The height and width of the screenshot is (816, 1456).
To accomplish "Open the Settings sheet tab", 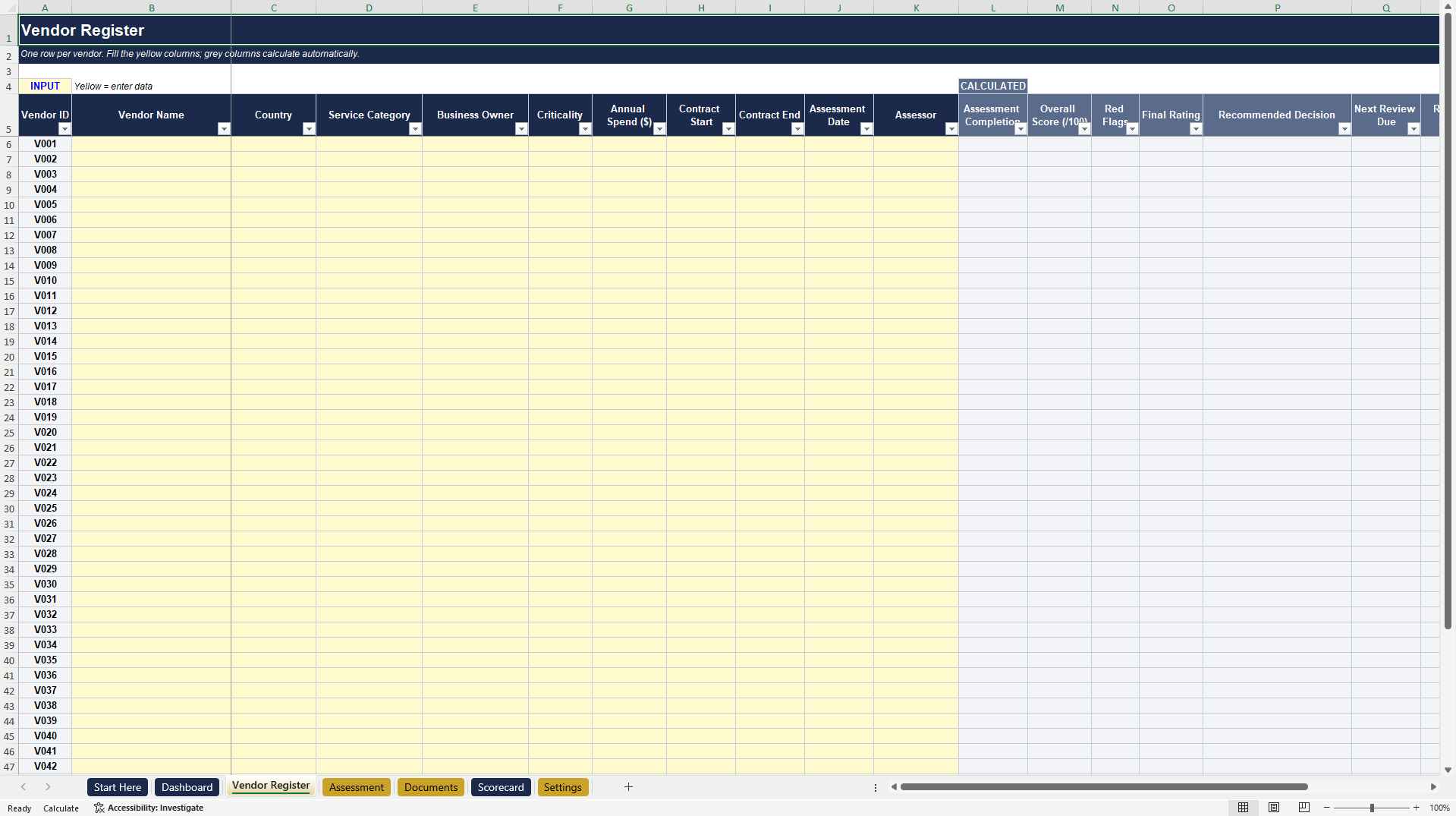I will point(562,787).
